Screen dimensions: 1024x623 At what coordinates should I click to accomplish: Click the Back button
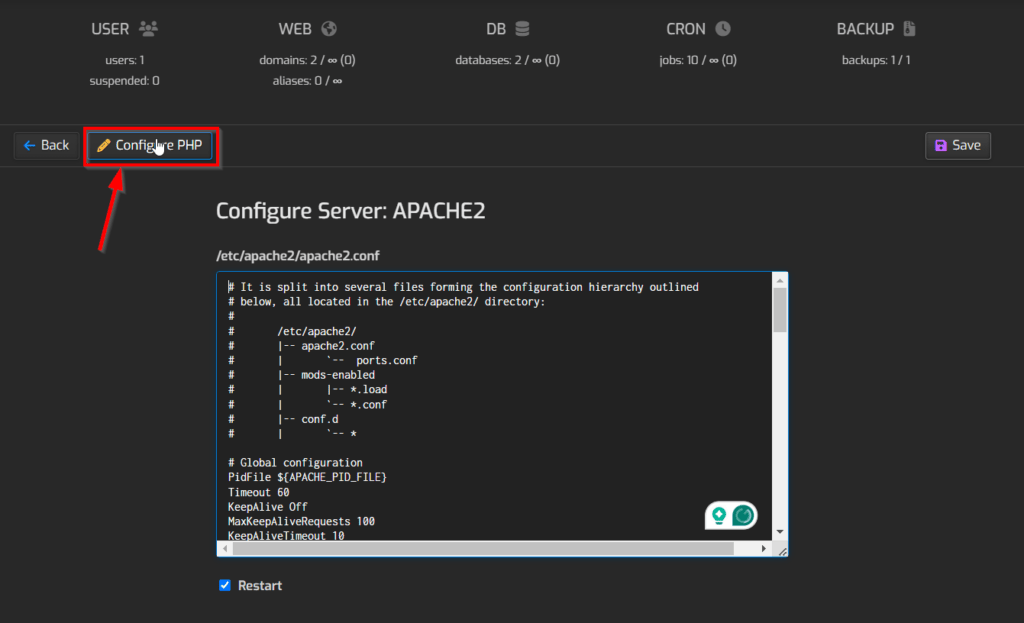[x=45, y=145]
